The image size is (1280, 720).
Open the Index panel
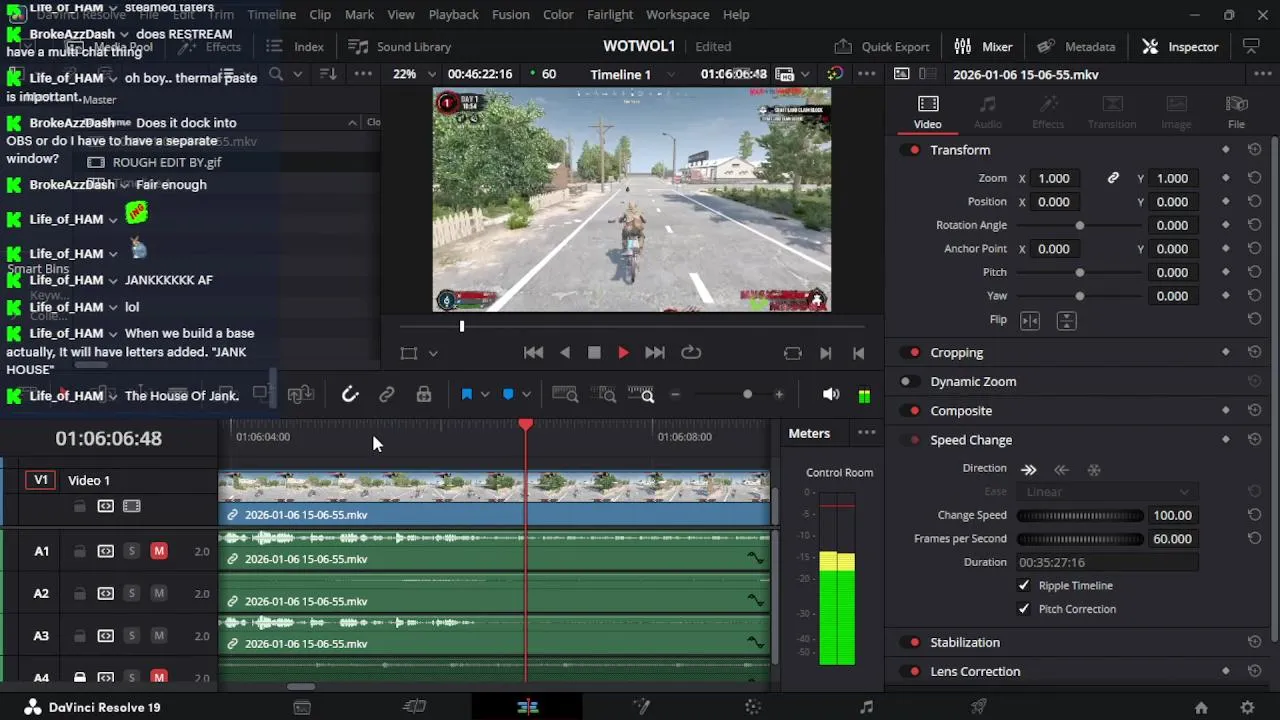click(296, 47)
